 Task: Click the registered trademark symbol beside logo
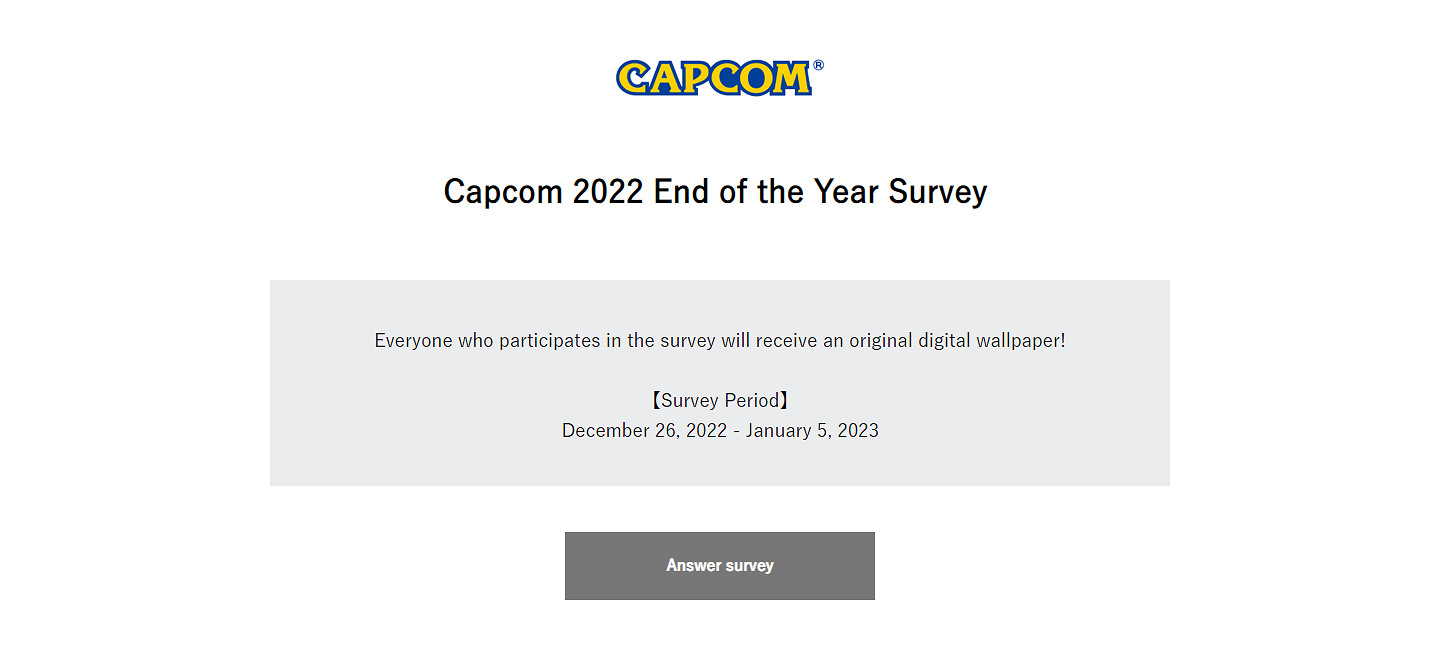coord(818,65)
